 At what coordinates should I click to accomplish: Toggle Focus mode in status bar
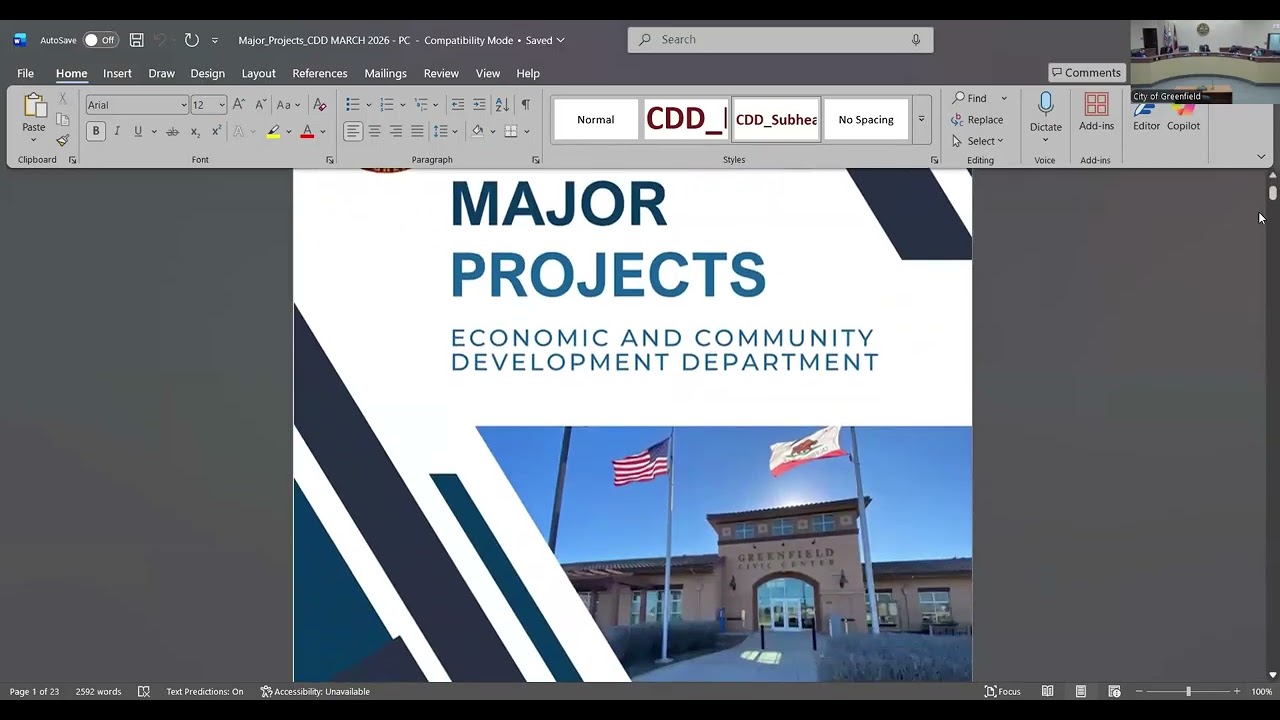tap(1003, 692)
